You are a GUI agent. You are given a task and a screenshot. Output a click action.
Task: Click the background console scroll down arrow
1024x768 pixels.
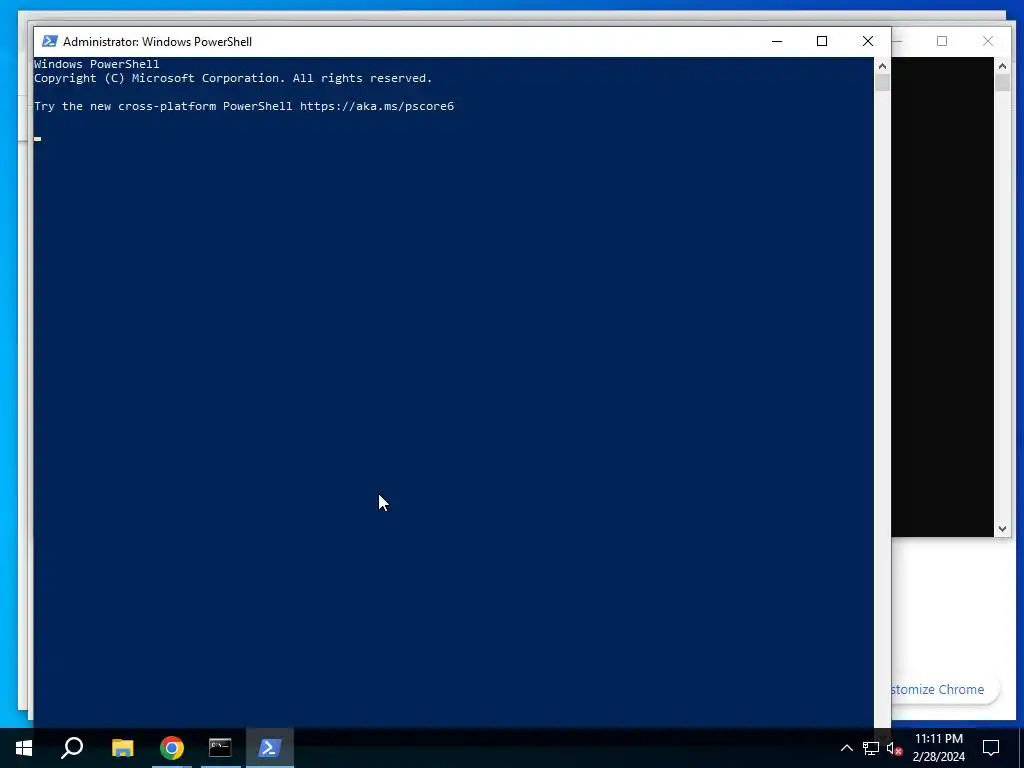click(1002, 529)
